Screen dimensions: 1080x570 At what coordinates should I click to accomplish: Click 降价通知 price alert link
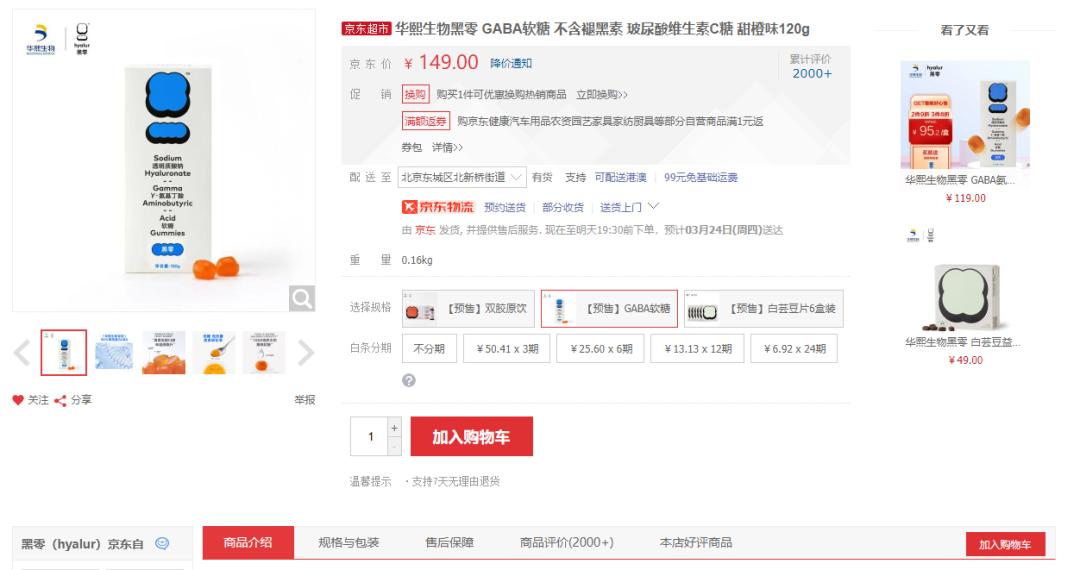[511, 63]
